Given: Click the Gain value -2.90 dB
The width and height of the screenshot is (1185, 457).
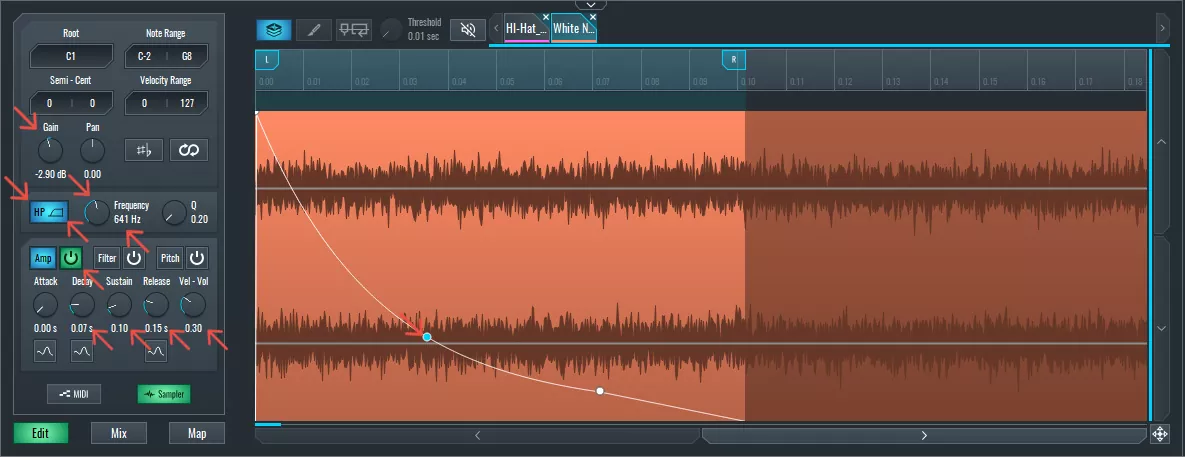Looking at the screenshot, I should pyautogui.click(x=50, y=174).
